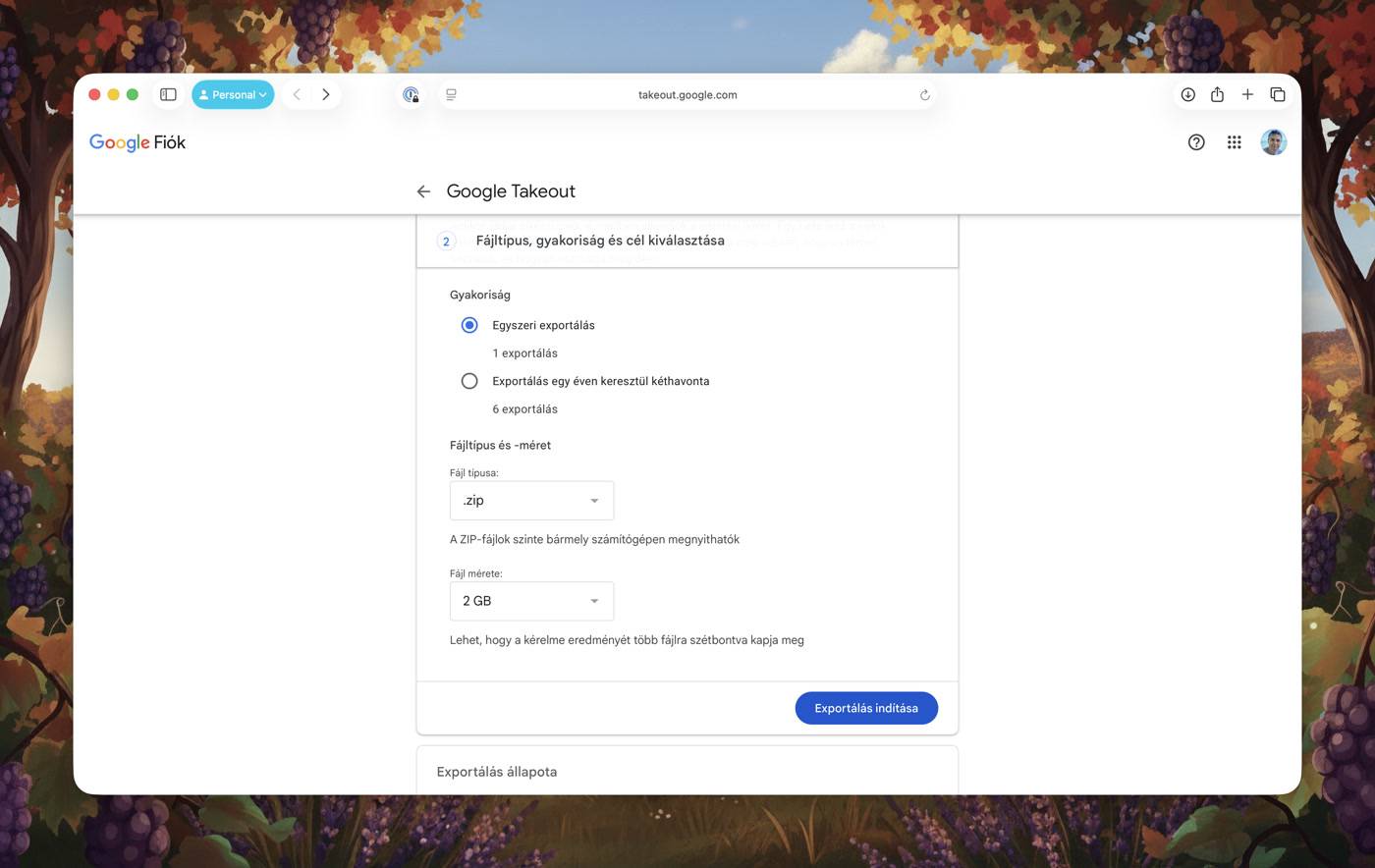Open the Fájl típusa .zip dropdown
This screenshot has height=868, width=1375.
point(531,501)
